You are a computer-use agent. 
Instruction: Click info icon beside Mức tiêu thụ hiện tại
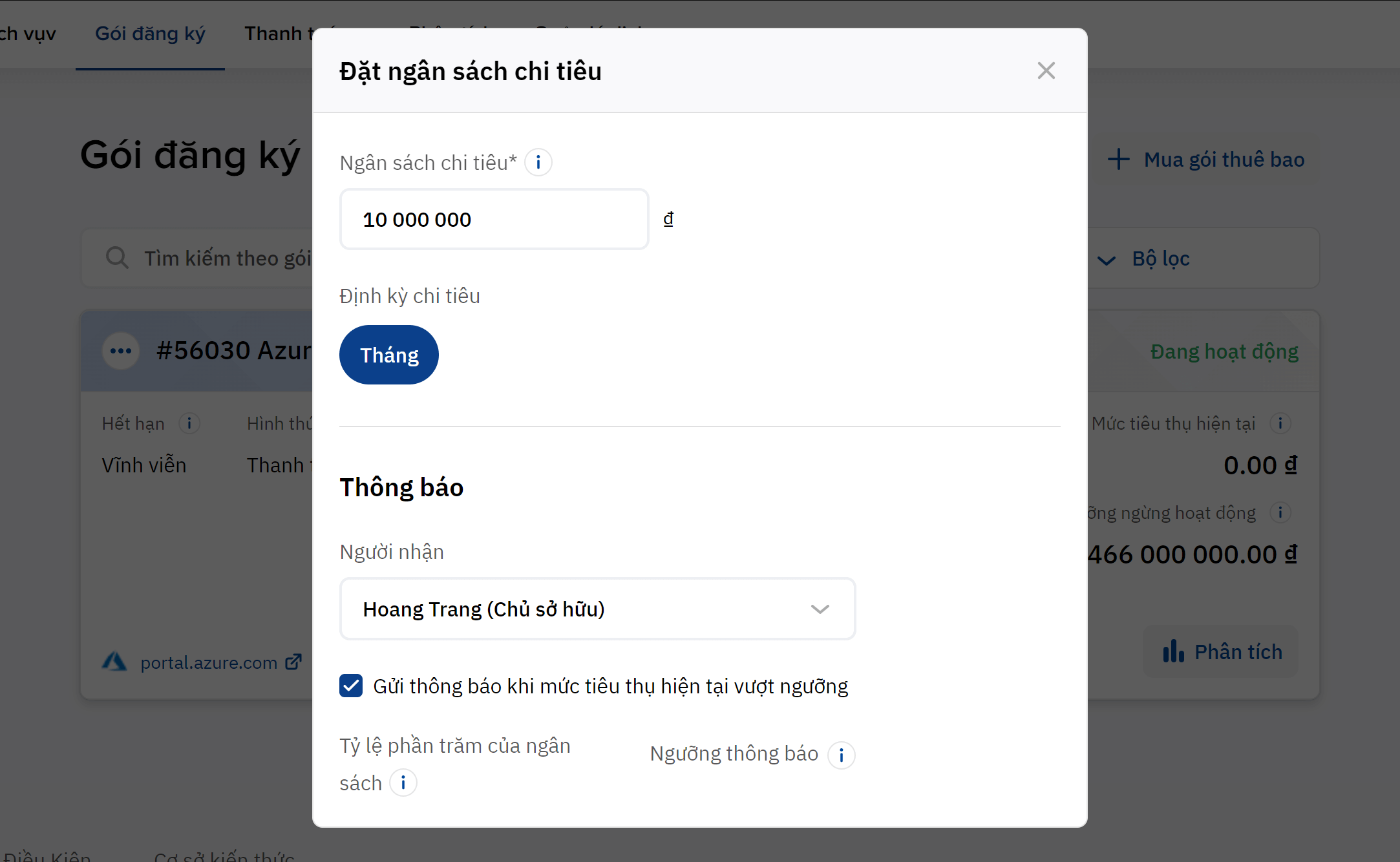(x=1280, y=423)
